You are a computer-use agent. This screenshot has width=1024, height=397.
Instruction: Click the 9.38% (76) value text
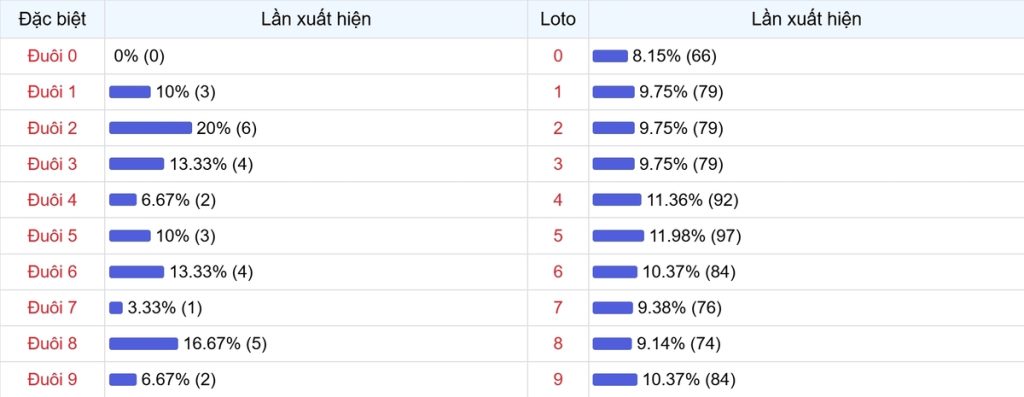[680, 308]
